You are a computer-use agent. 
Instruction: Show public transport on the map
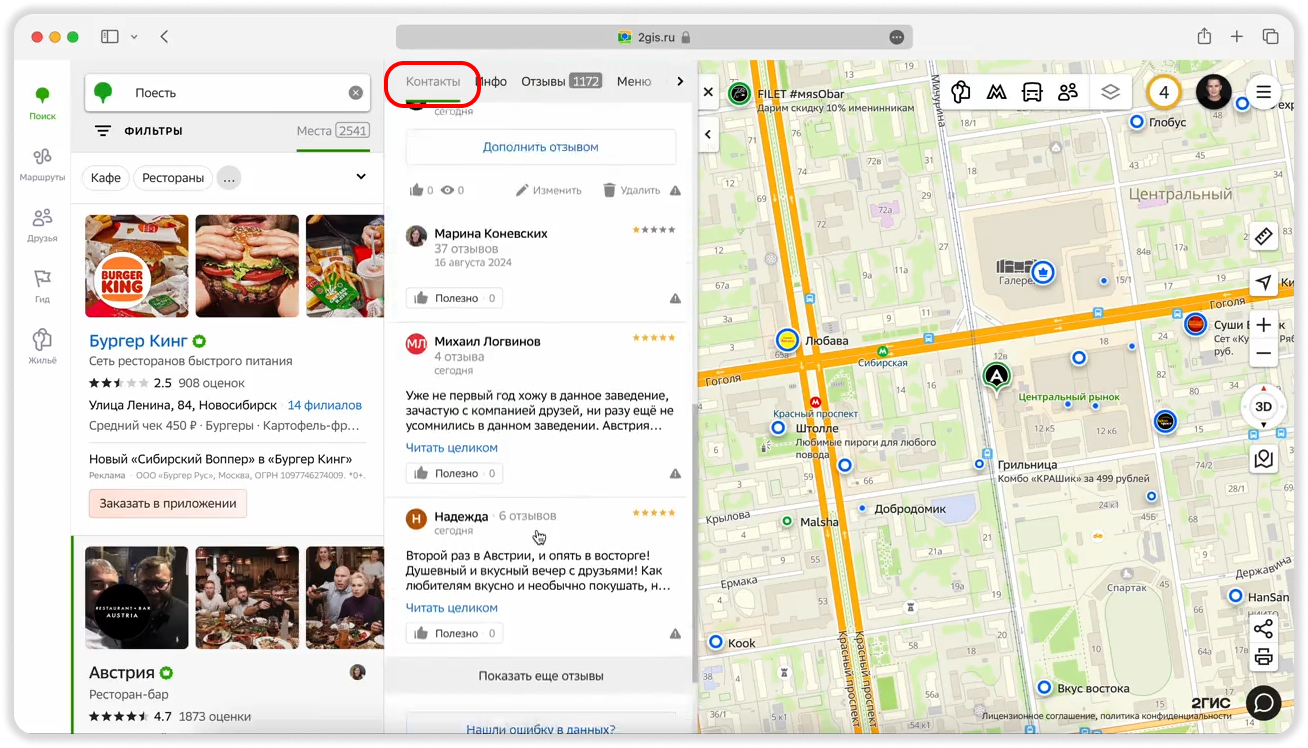1032,92
